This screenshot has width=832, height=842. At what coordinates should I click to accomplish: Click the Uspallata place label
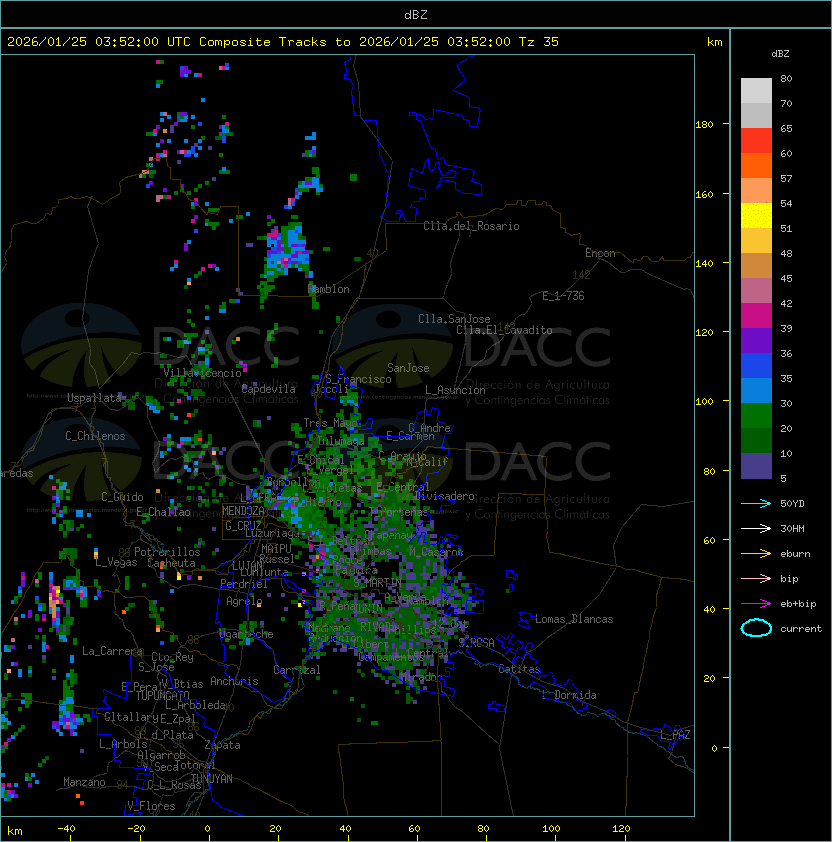coord(94,398)
